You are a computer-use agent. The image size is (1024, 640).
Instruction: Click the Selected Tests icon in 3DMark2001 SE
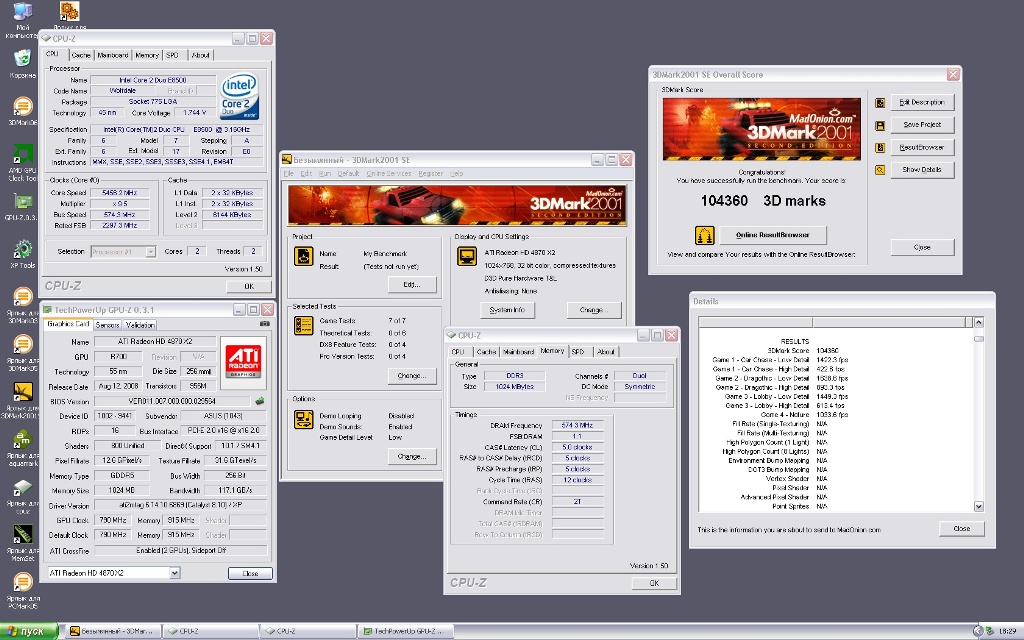(x=303, y=326)
